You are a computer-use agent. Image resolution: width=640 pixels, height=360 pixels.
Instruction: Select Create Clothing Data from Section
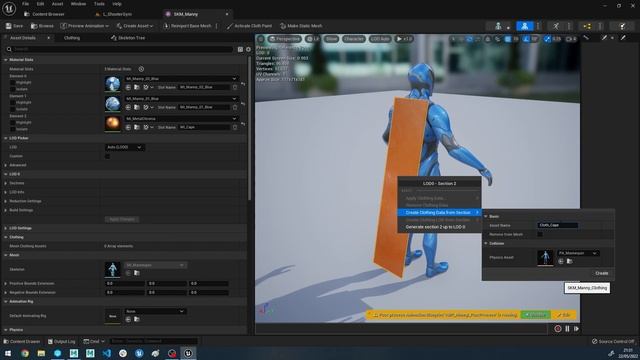pos(439,212)
